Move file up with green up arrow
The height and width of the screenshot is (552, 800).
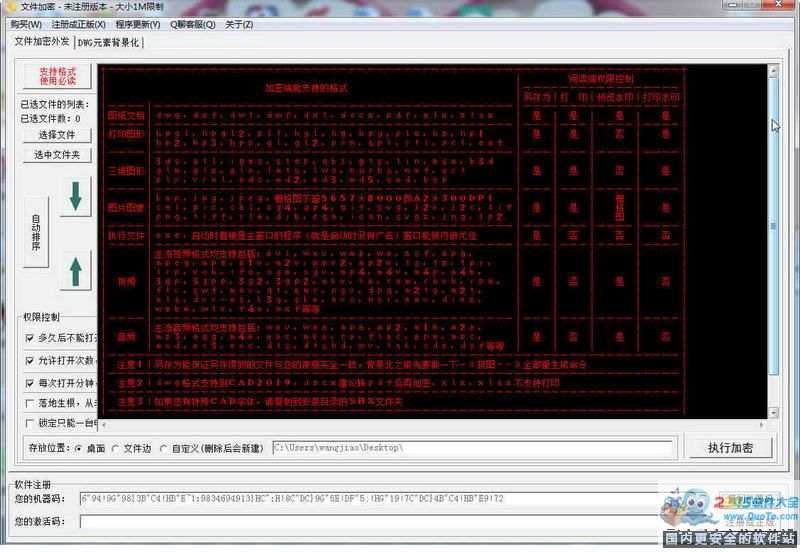tap(76, 271)
